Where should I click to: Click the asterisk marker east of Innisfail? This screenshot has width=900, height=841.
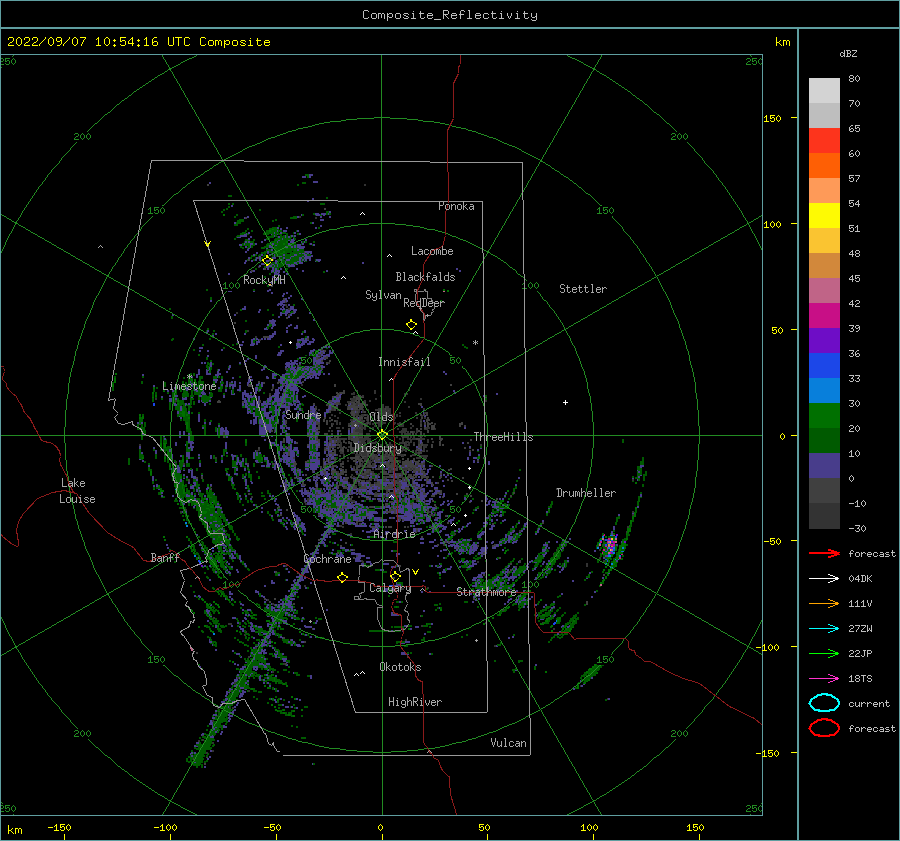tap(475, 343)
